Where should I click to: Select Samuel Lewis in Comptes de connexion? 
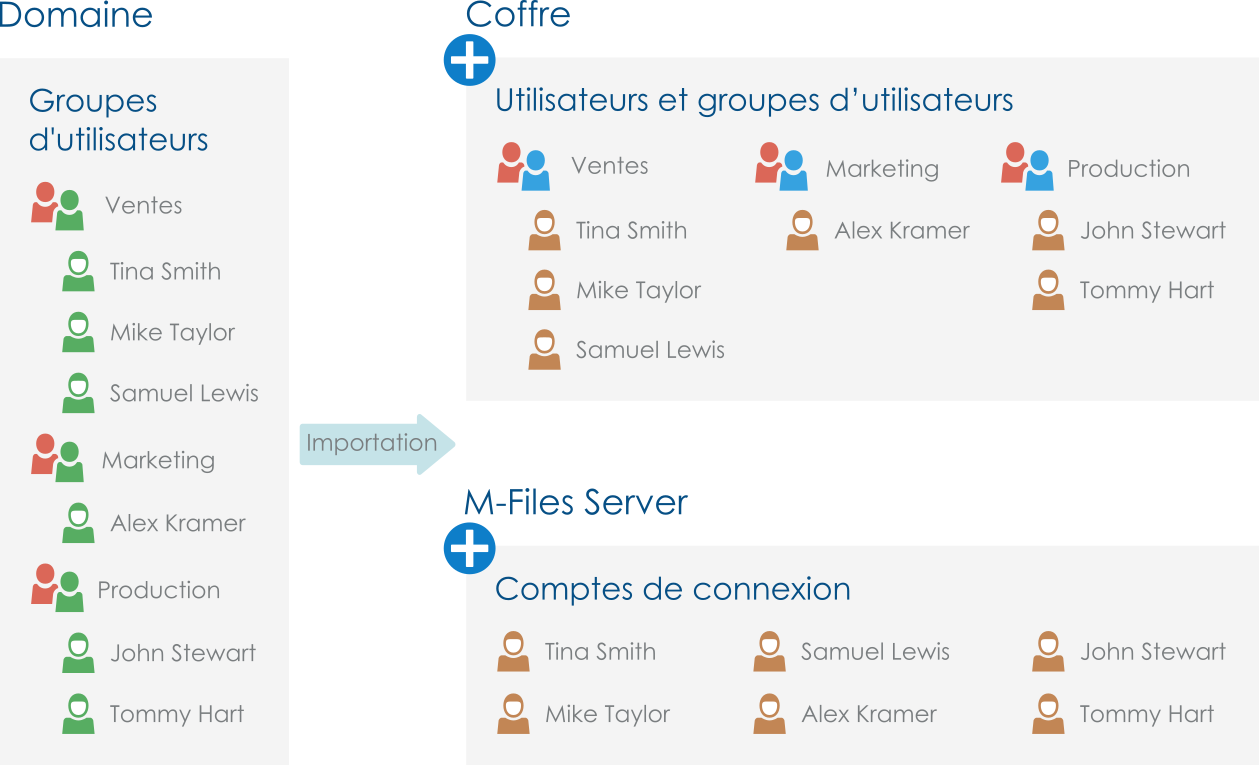(875, 652)
